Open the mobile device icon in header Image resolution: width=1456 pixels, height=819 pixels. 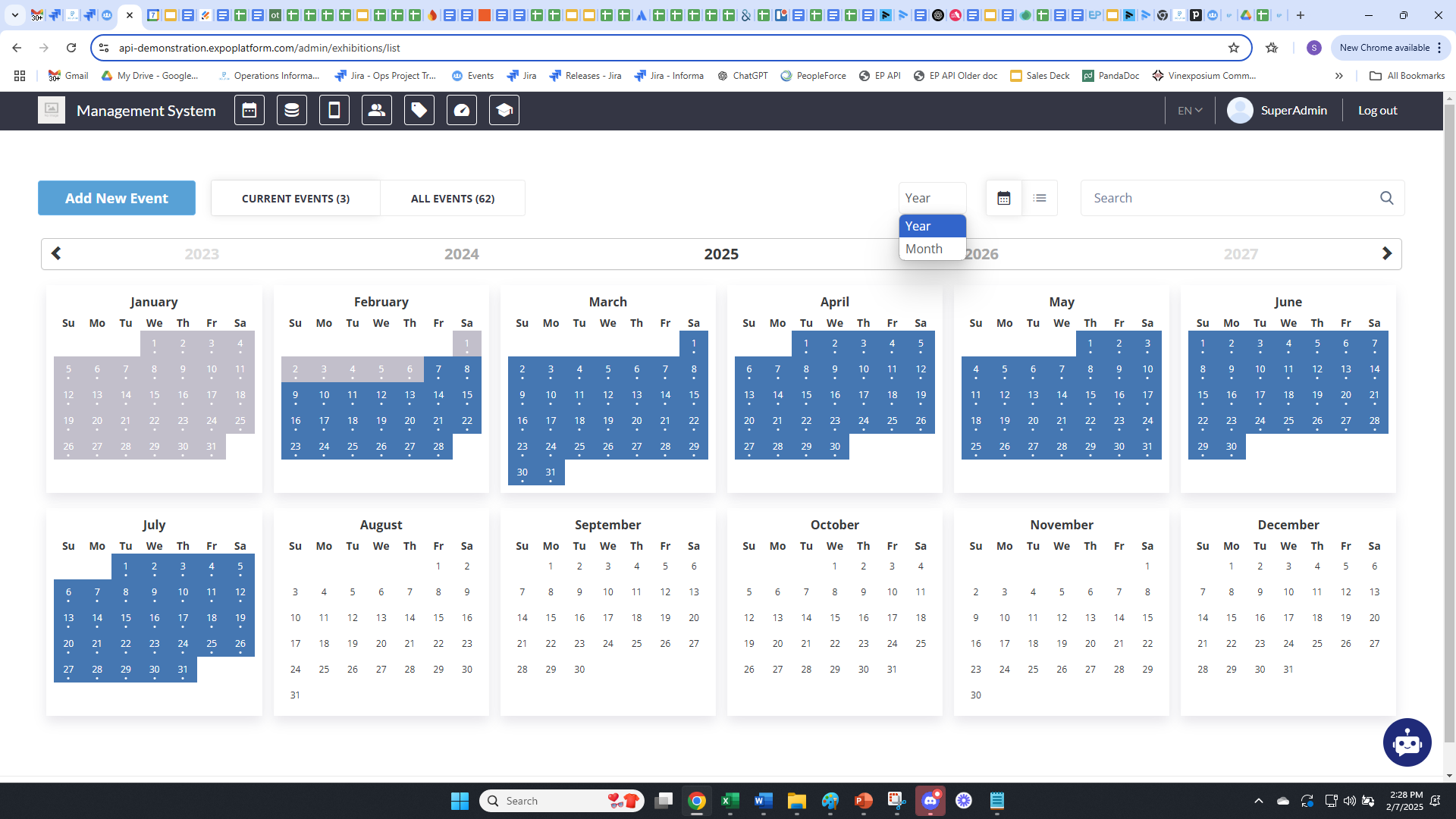coord(334,111)
